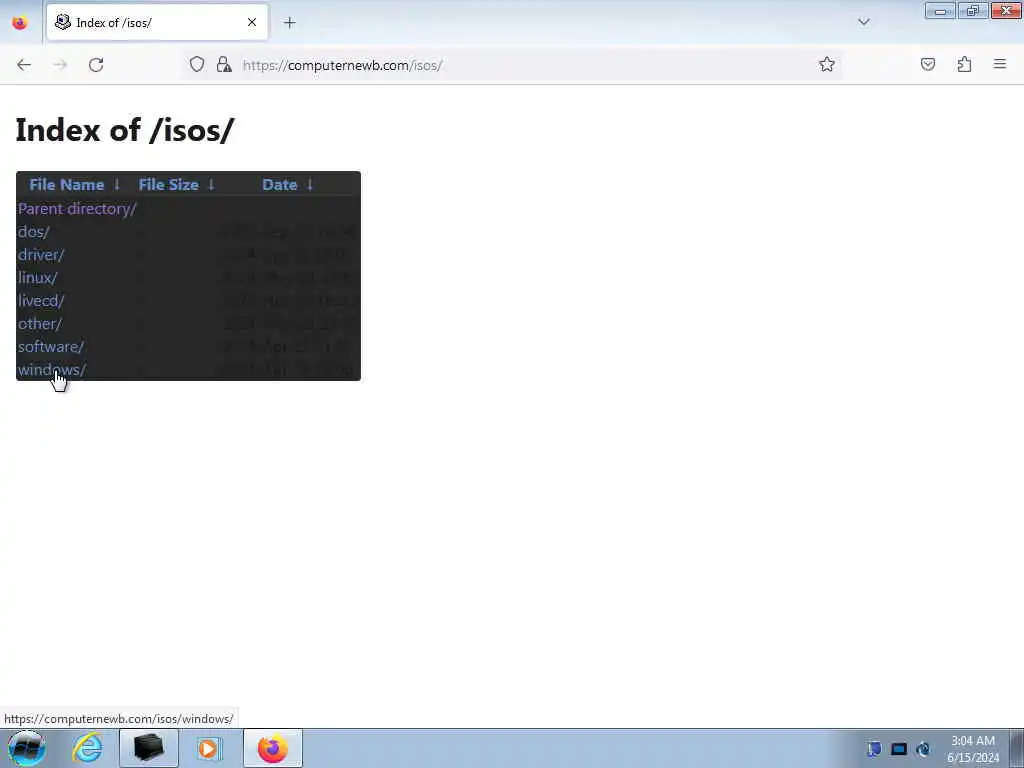
Task: Minimize the Firefox window
Action: pyautogui.click(x=940, y=10)
